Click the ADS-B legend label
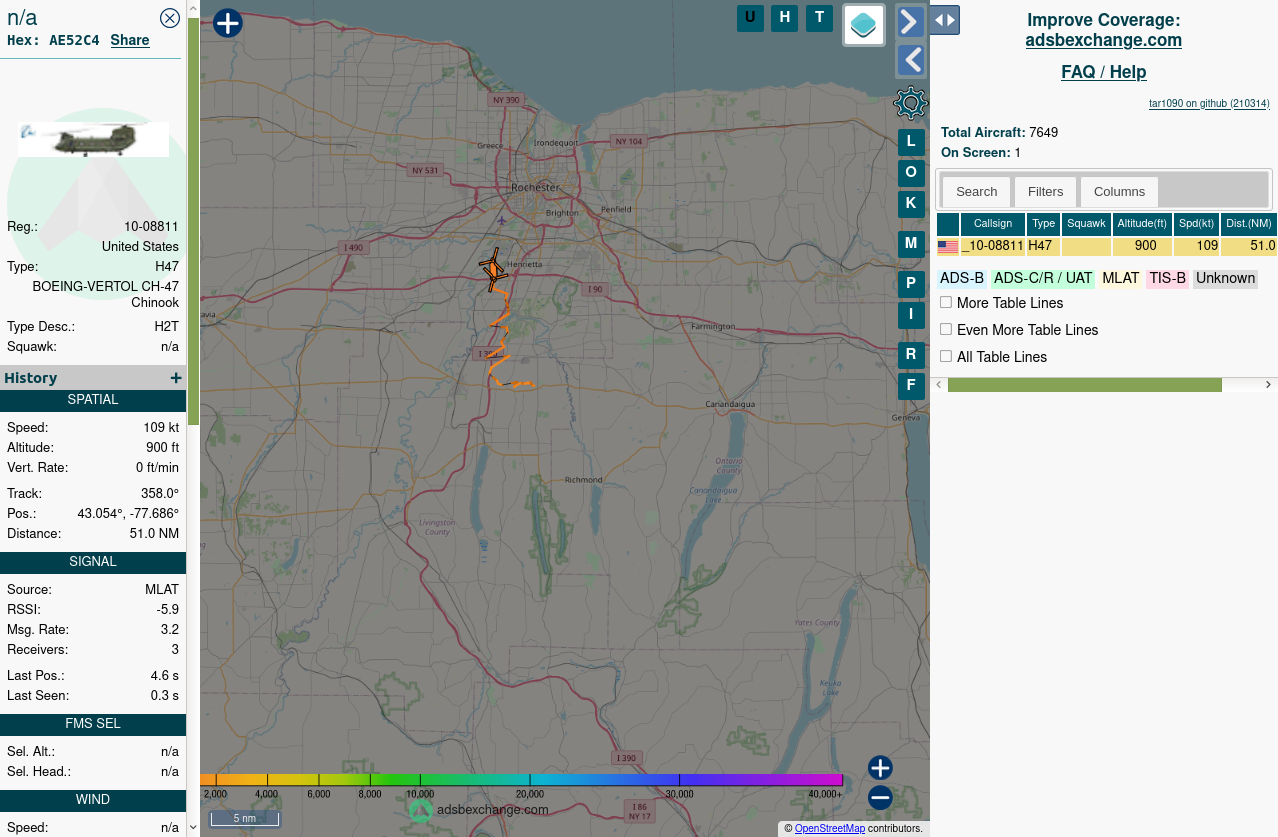The image size is (1278, 837). (x=962, y=278)
